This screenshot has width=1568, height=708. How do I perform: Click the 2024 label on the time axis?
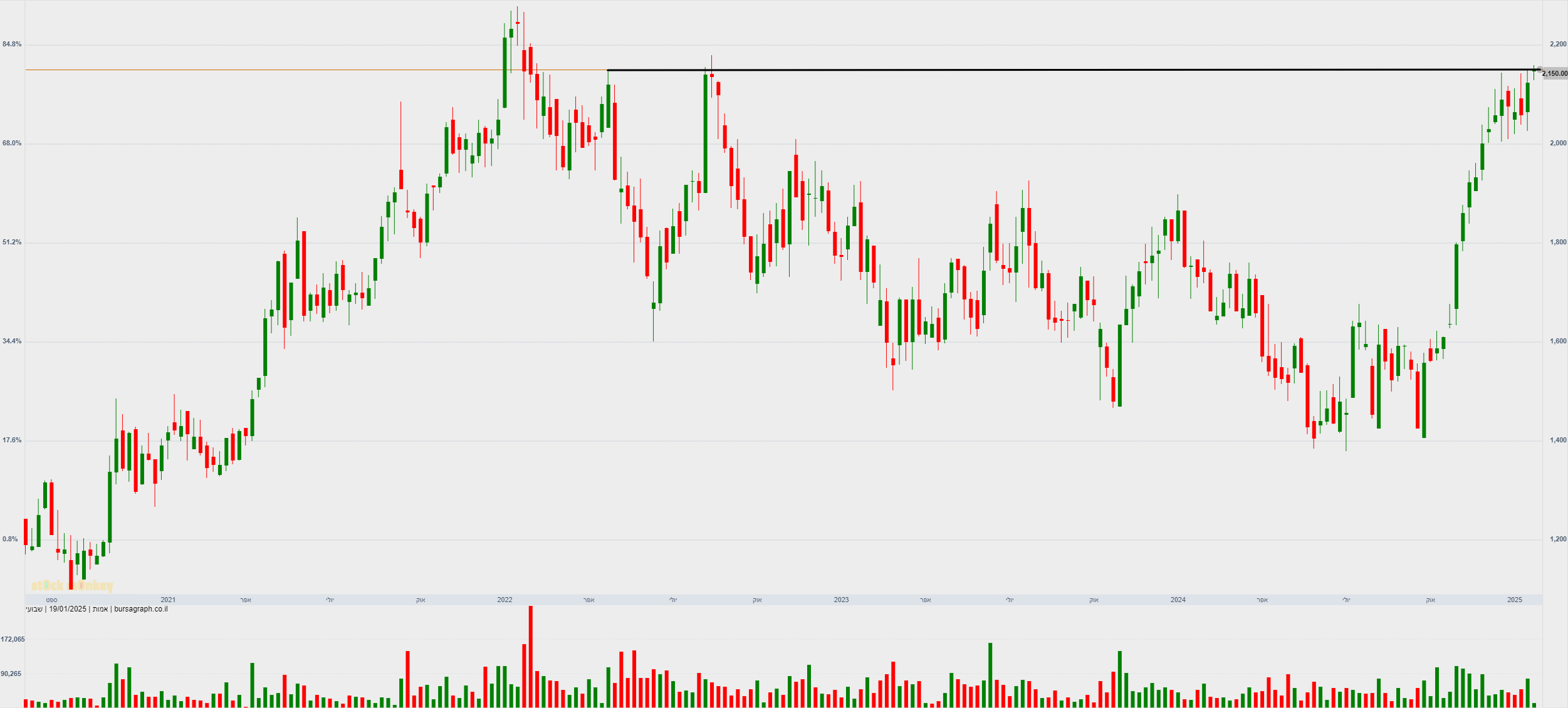pyautogui.click(x=1178, y=600)
